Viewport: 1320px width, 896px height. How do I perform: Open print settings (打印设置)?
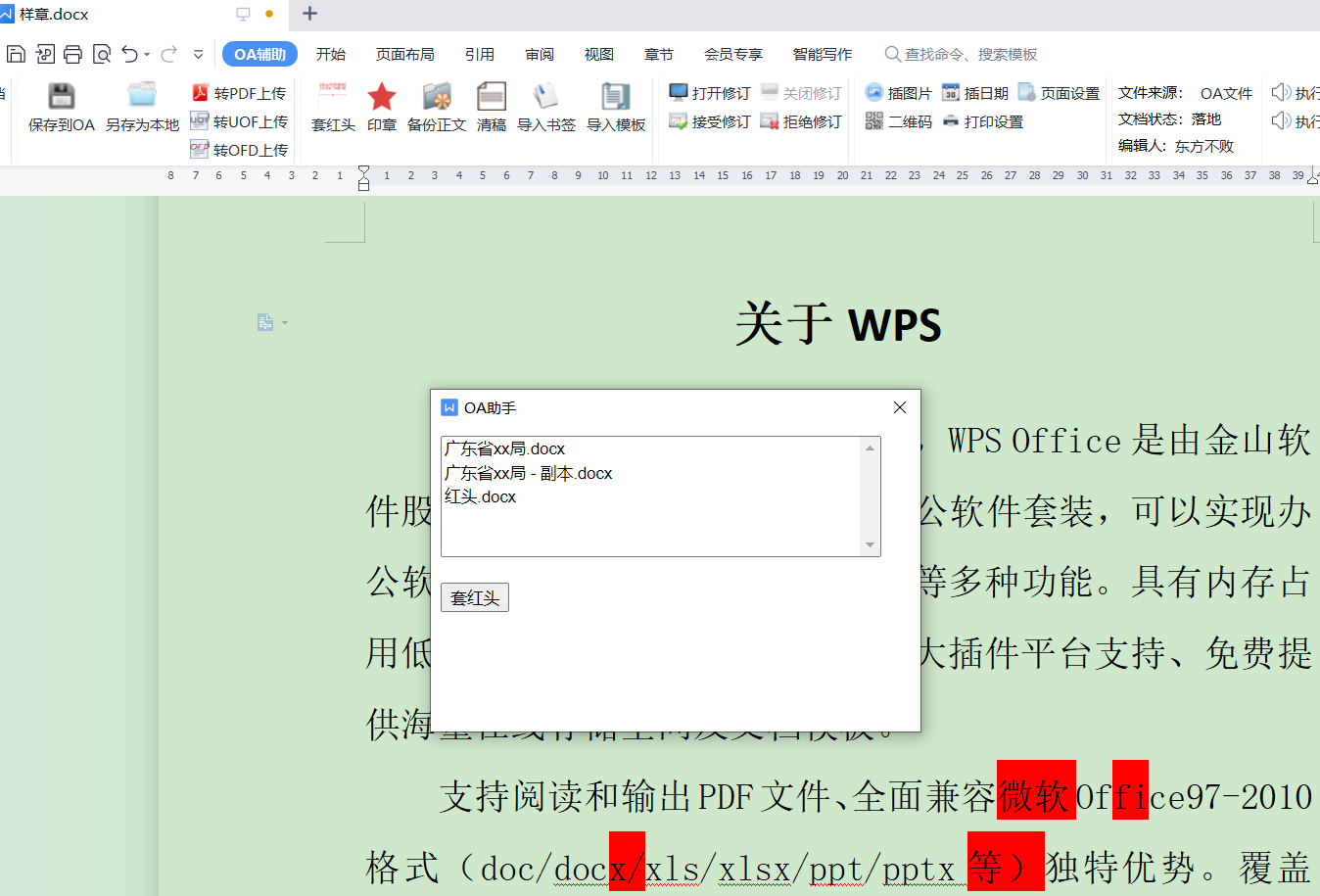point(982,121)
